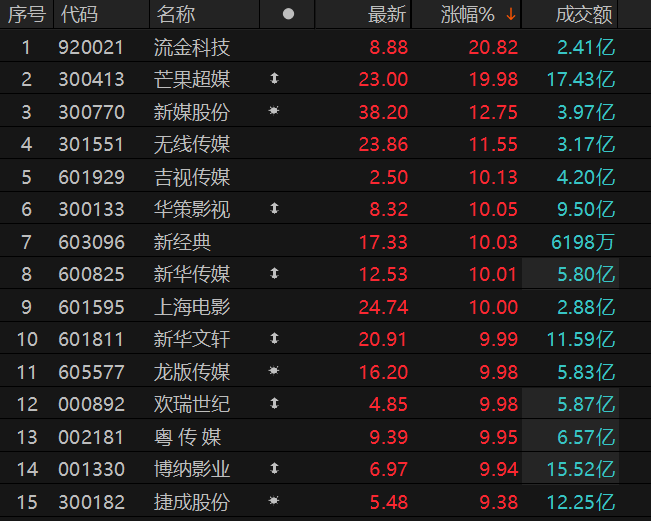651x521 pixels.
Task: Click stock code 001330
Action: click(91, 470)
